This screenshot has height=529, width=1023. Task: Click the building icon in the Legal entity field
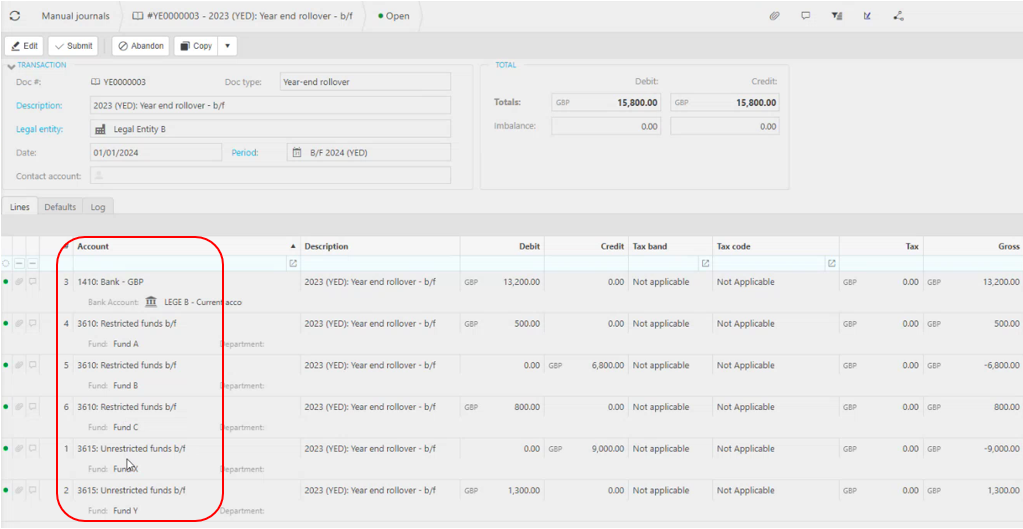point(100,129)
